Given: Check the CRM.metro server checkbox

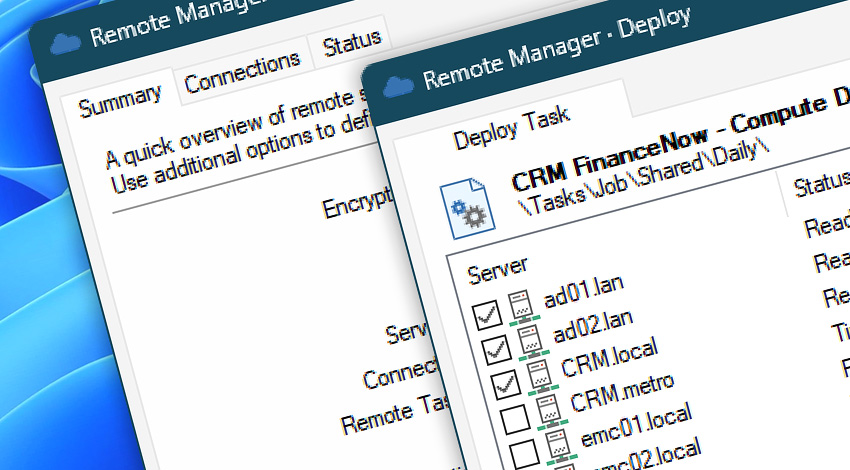Looking at the screenshot, I should point(516,419).
